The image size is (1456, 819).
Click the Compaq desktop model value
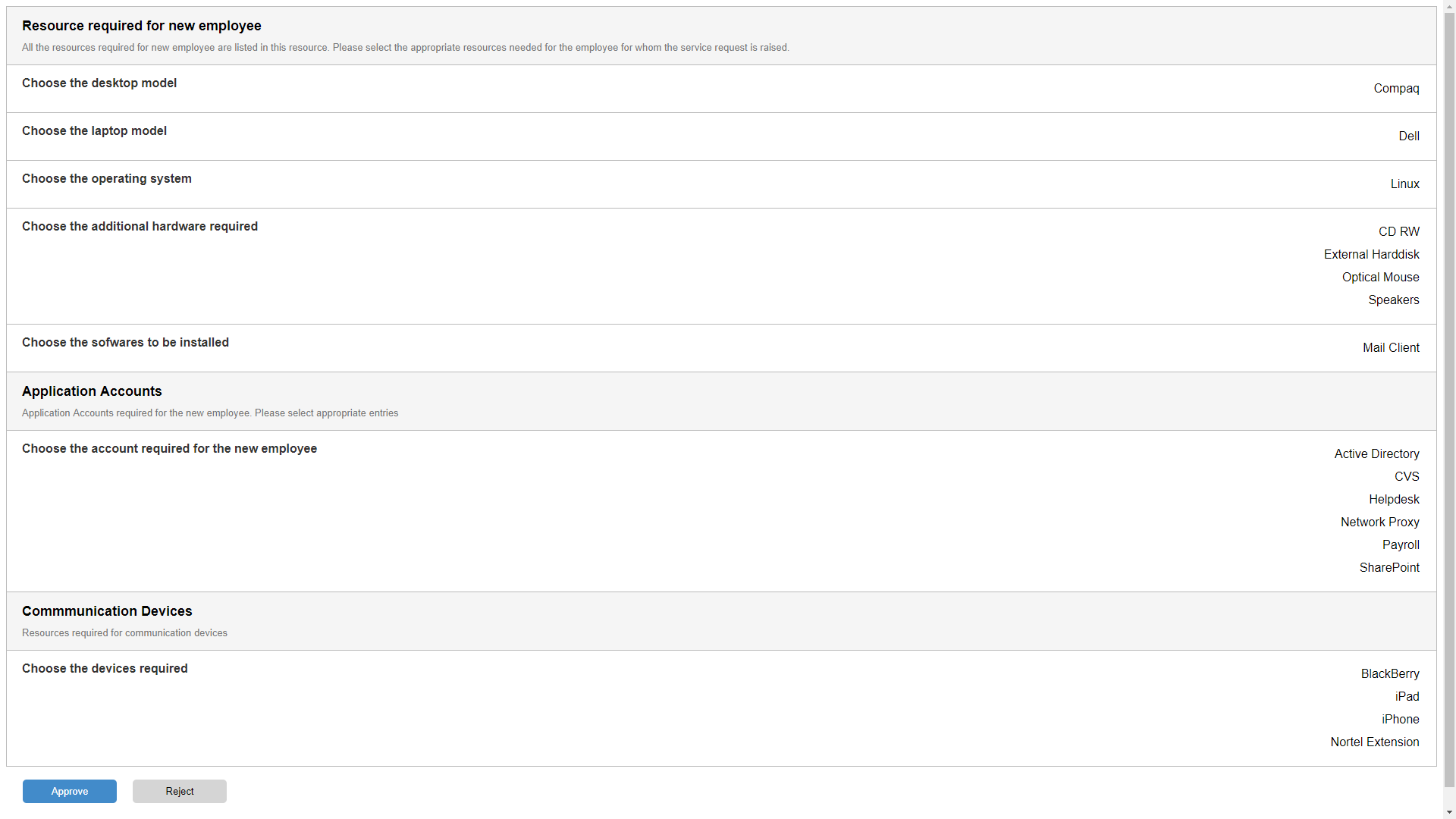tap(1396, 88)
